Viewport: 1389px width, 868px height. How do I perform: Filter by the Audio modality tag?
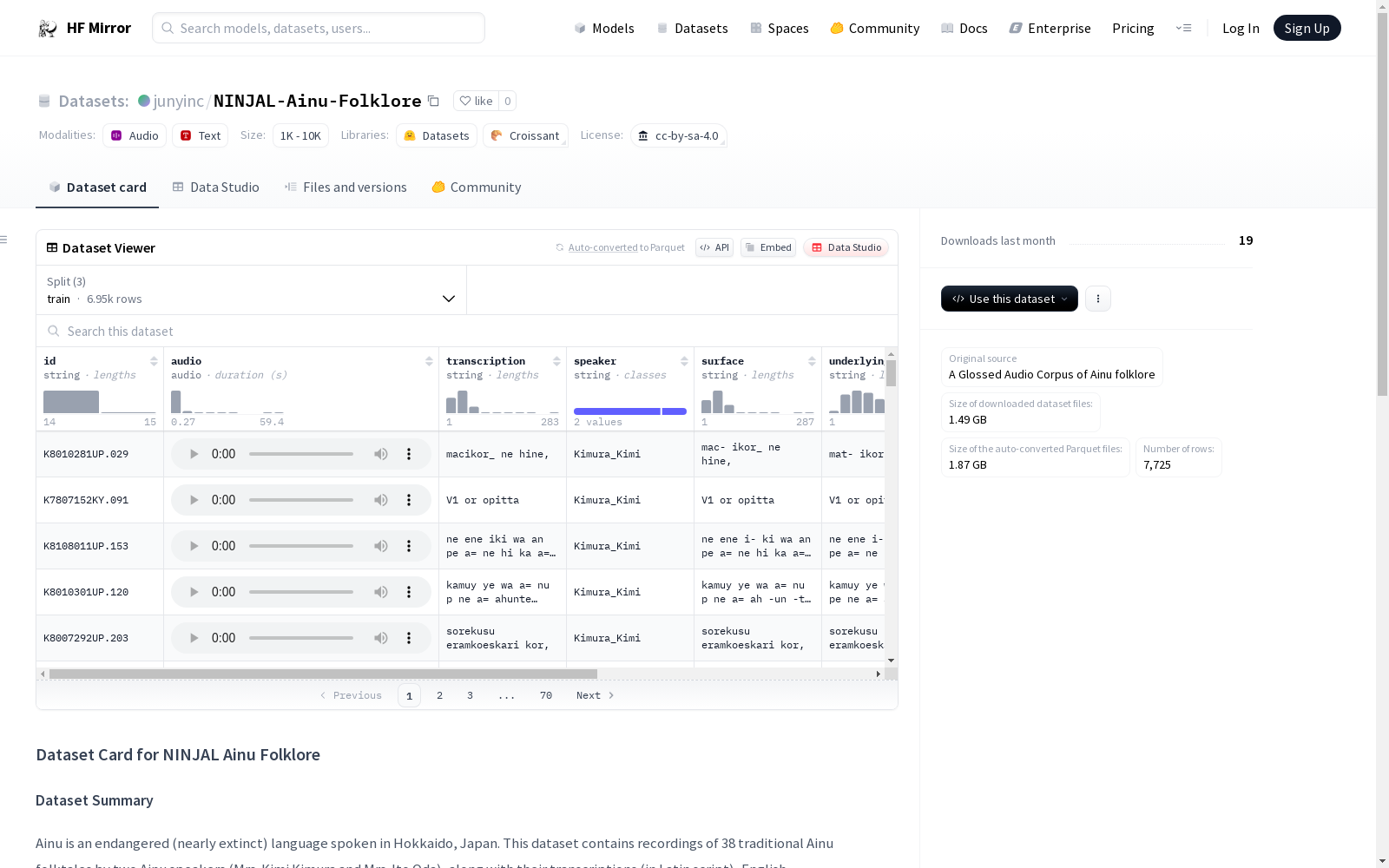135,135
